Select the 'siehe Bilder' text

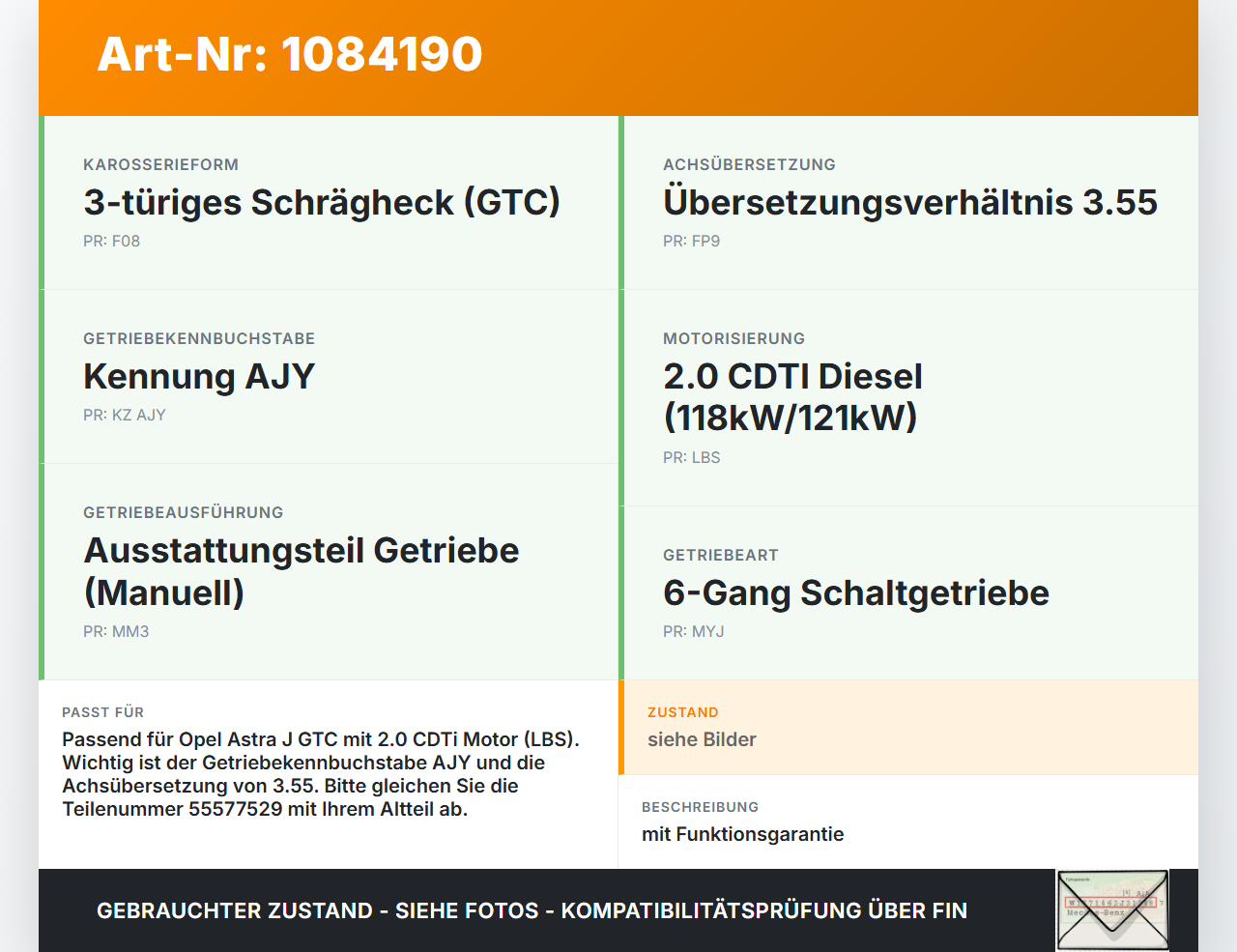pos(702,739)
